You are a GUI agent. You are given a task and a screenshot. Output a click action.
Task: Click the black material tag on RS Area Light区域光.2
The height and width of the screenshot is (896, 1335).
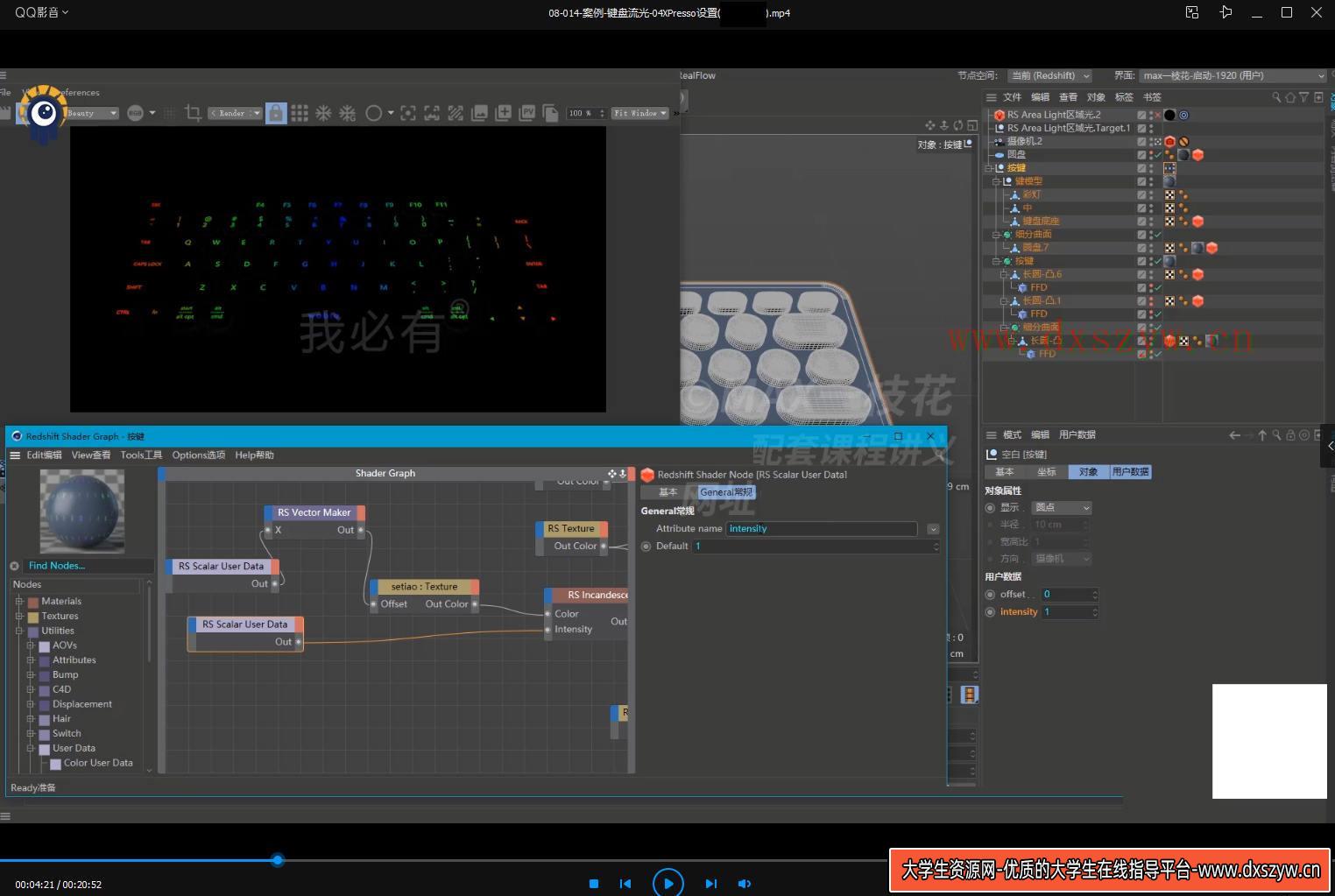coord(1169,115)
